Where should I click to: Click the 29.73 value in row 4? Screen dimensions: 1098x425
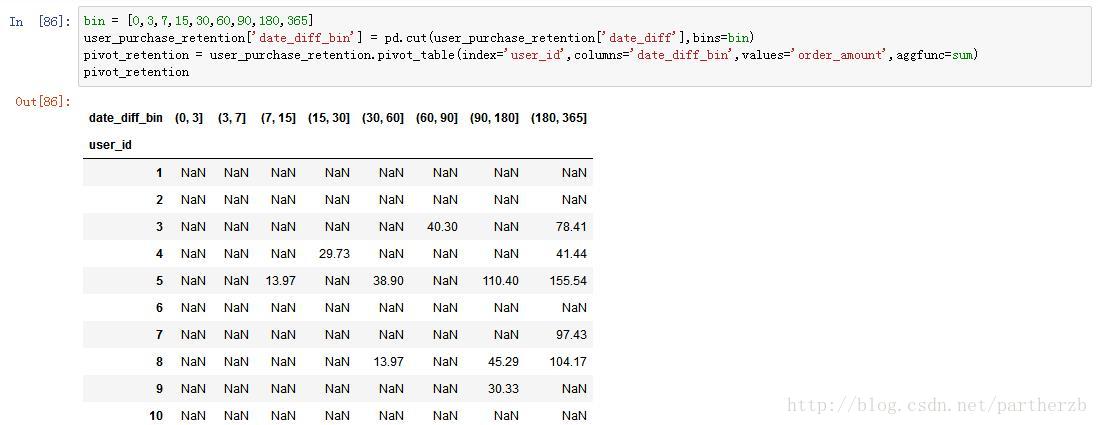coord(334,254)
